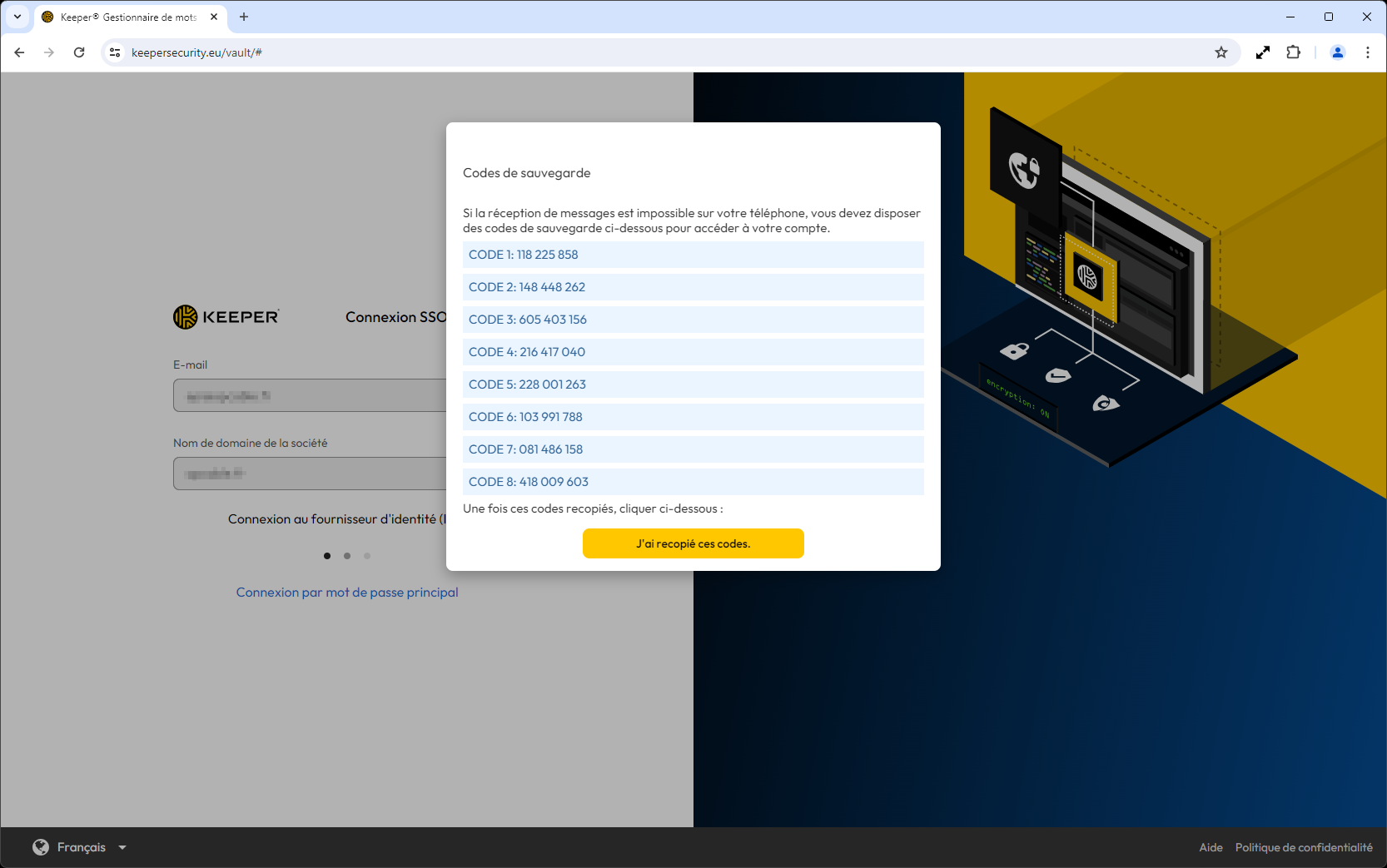Click the globe icon beside Français
This screenshot has width=1387, height=868.
(41, 847)
